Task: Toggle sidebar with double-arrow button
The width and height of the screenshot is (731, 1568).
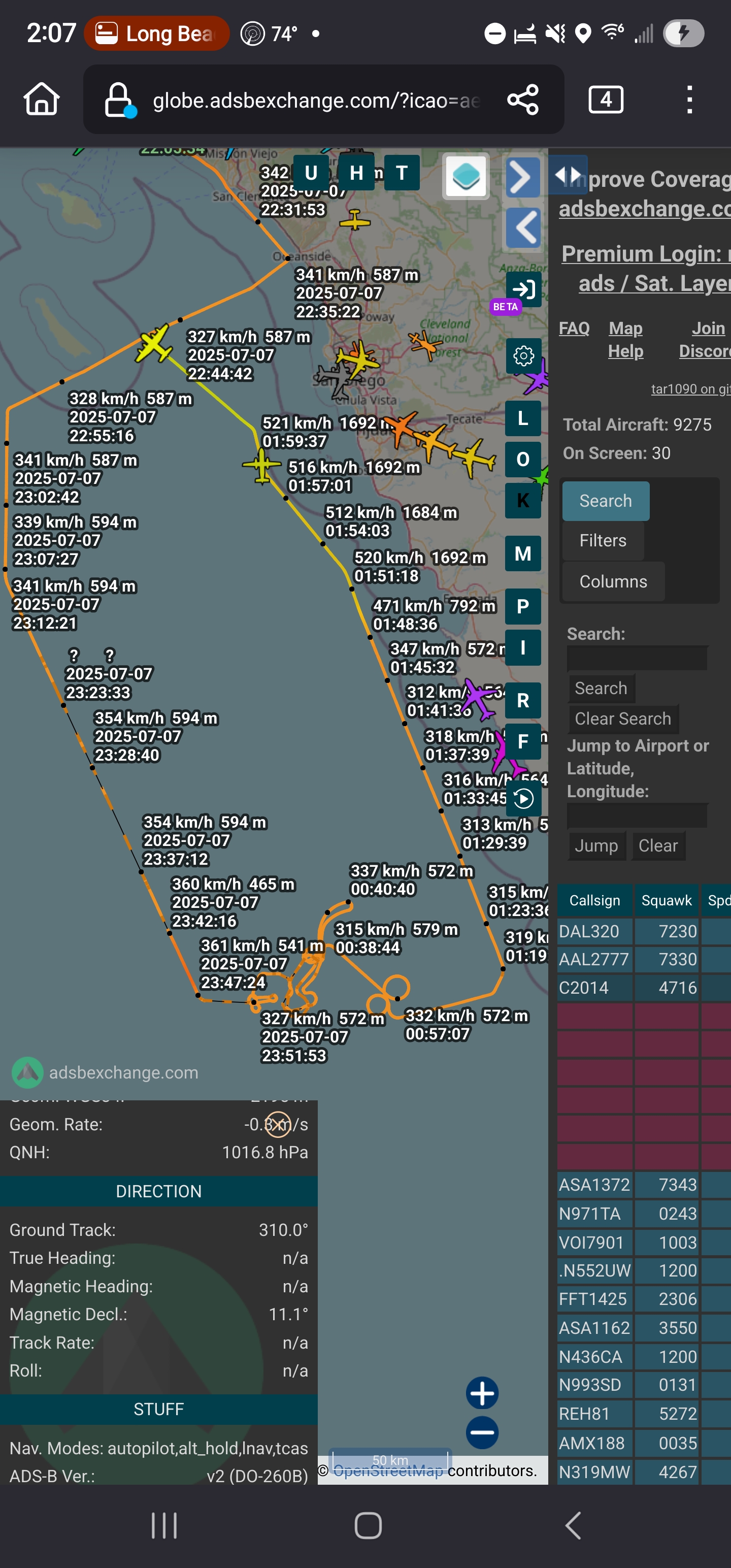Action: pyautogui.click(x=568, y=175)
